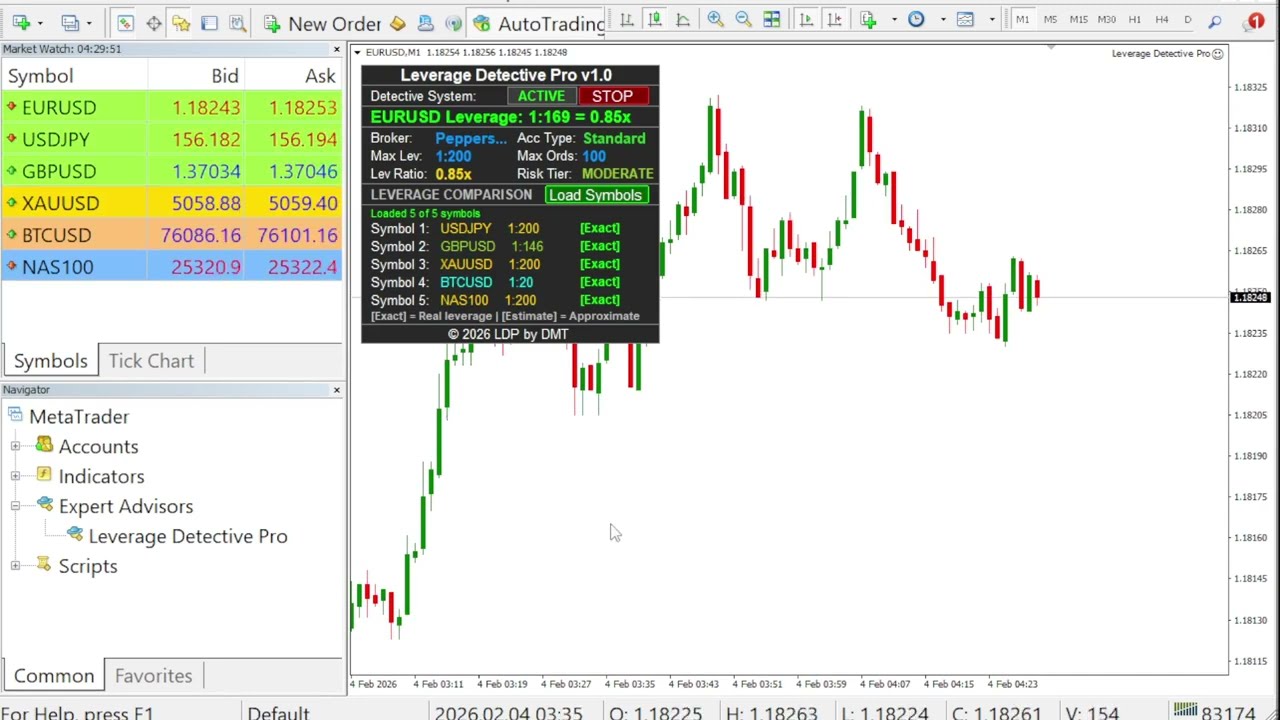
Task: Select the M15 timeframe
Action: pos(1078,20)
